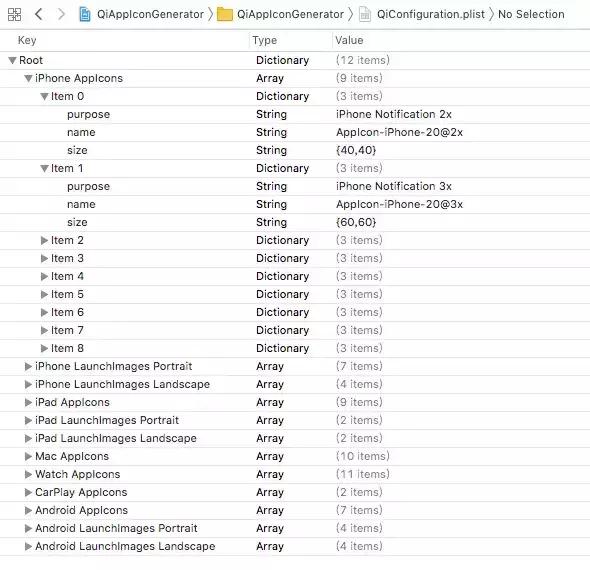Open QiAppIconGenerator folder breadcrumb
This screenshot has height=570, width=590.
[290, 14]
